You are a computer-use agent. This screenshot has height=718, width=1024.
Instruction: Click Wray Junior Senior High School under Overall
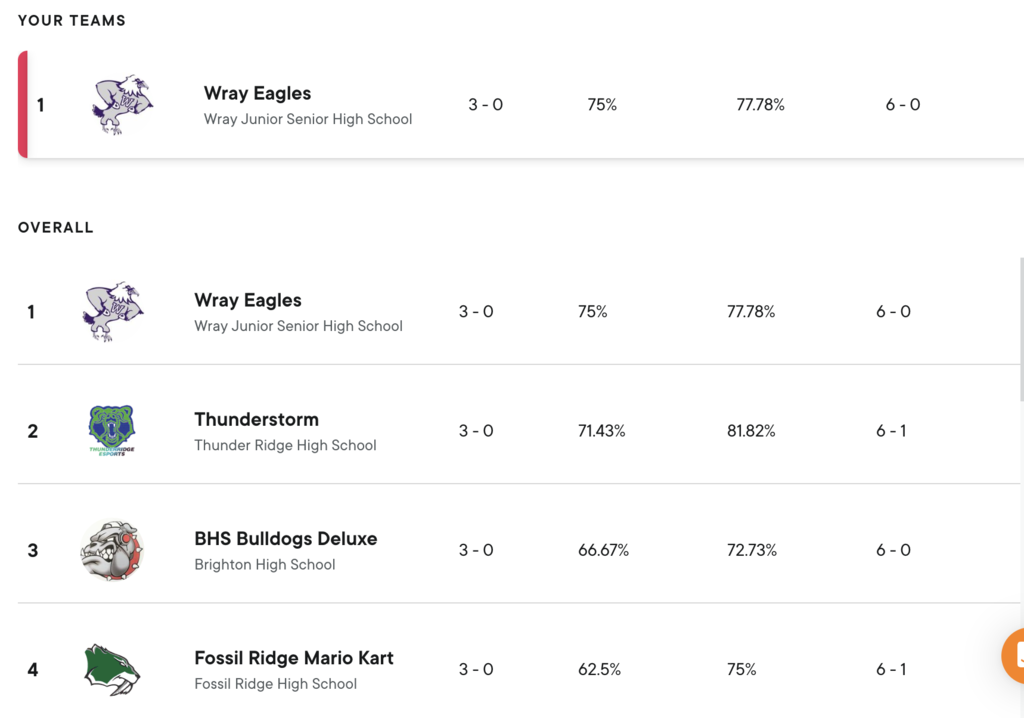click(x=298, y=326)
